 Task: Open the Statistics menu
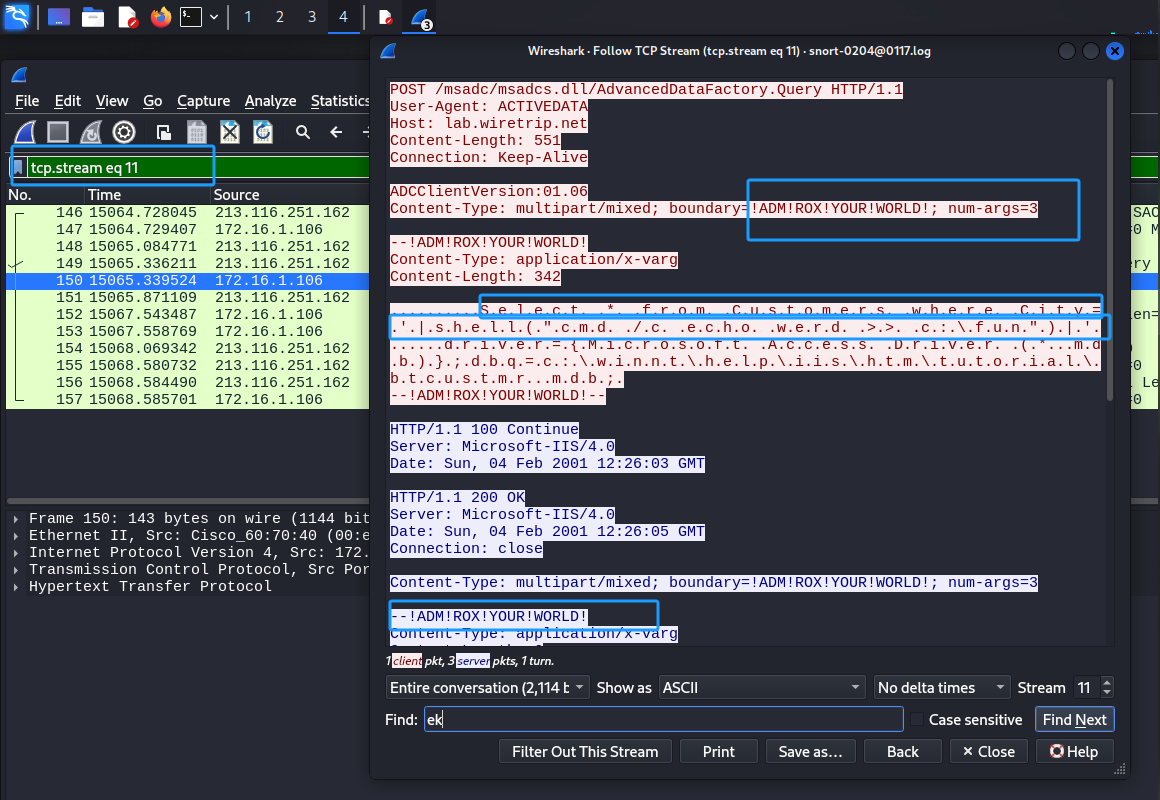coord(340,101)
